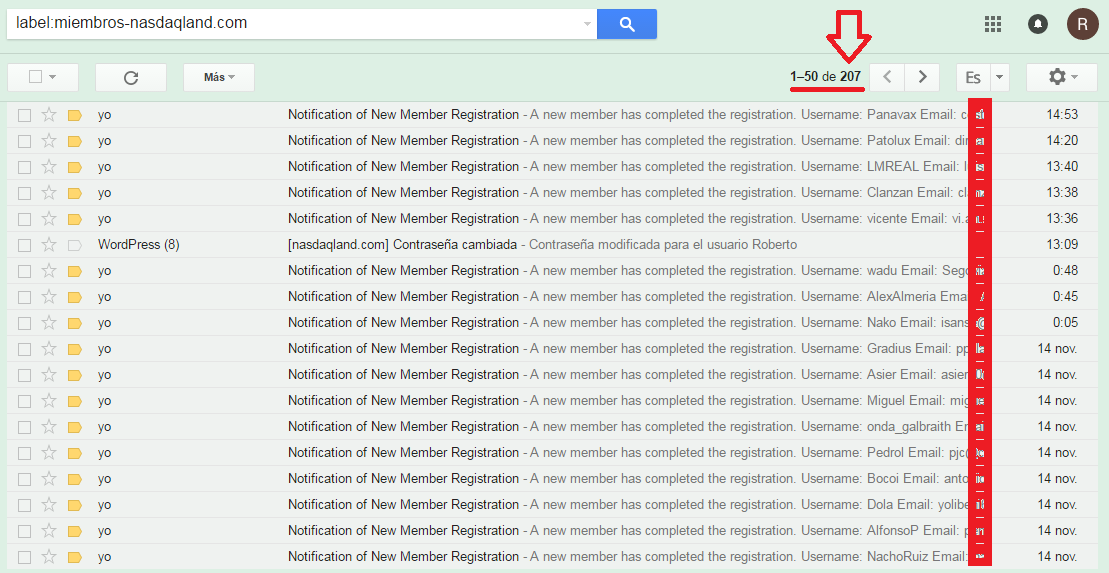Viewport: 1109px width, 573px height.
Task: Open the account avatar R
Action: click(1082, 24)
